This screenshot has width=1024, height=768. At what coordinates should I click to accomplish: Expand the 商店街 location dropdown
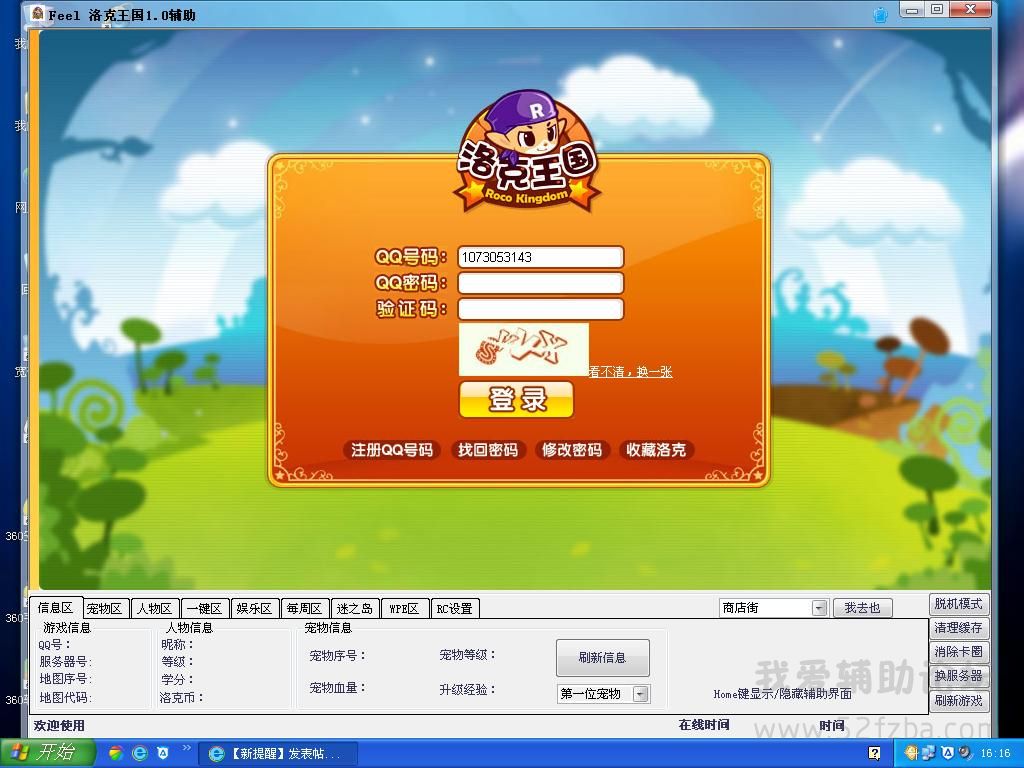point(819,608)
